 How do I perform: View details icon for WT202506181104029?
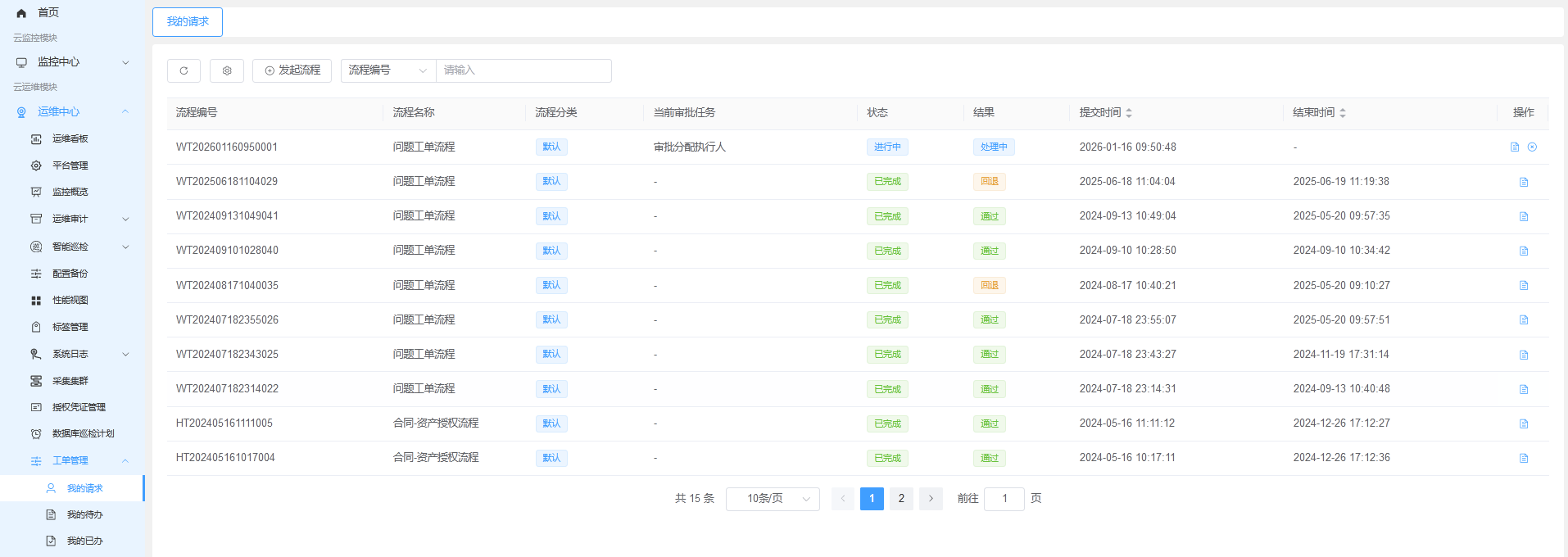coord(1524,182)
